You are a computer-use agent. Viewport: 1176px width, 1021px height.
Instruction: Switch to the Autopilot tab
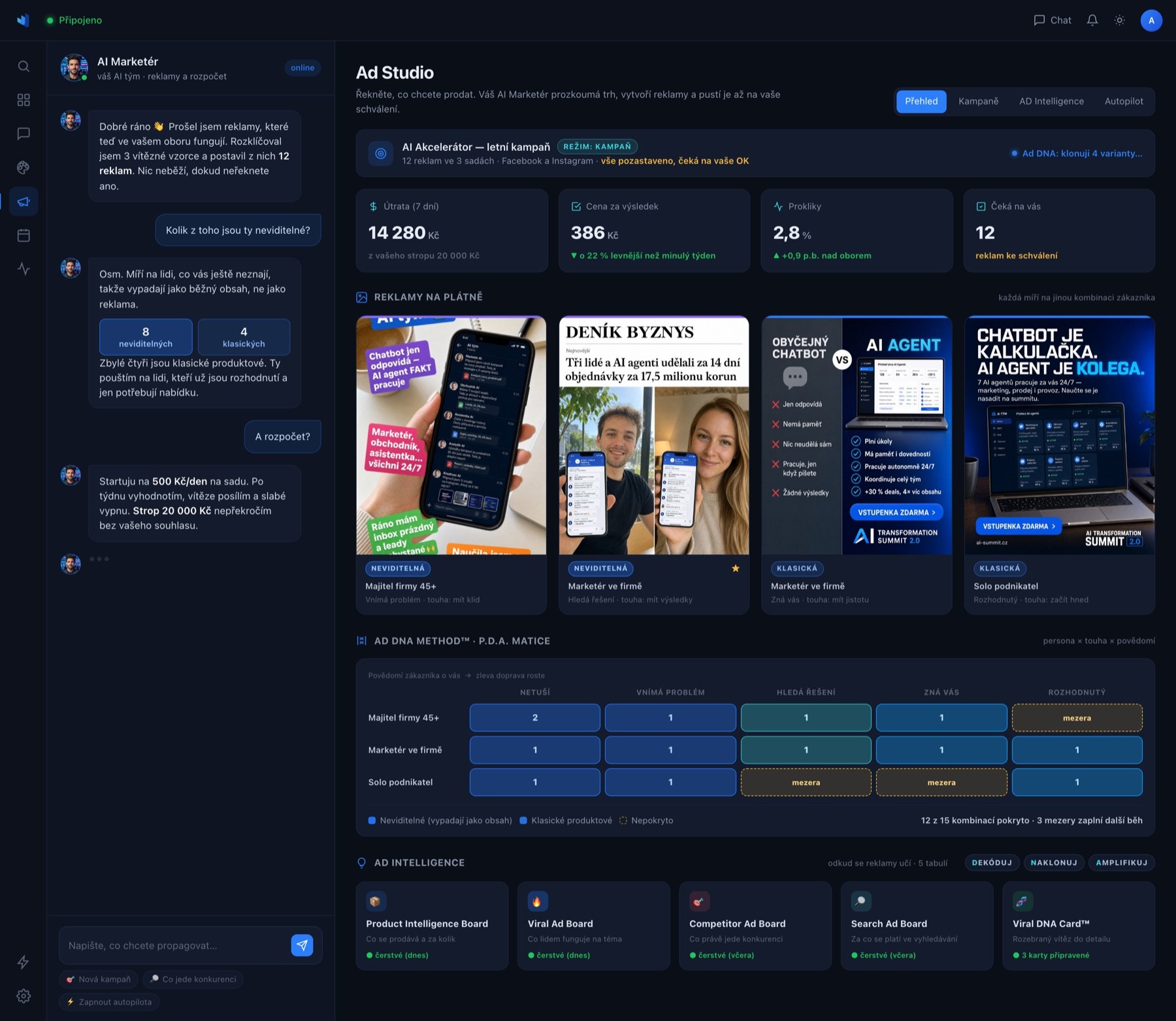[x=1124, y=101]
